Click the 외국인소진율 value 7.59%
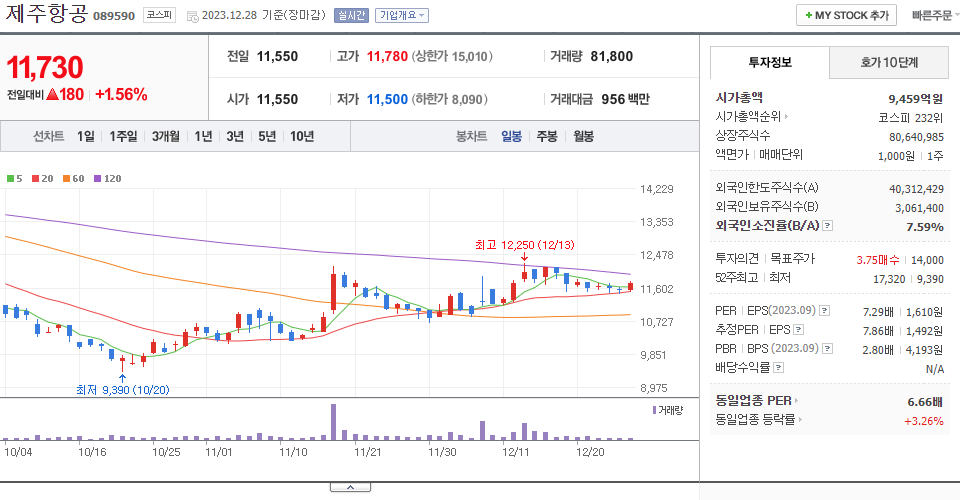The height and width of the screenshot is (500, 960). pyautogui.click(x=924, y=227)
